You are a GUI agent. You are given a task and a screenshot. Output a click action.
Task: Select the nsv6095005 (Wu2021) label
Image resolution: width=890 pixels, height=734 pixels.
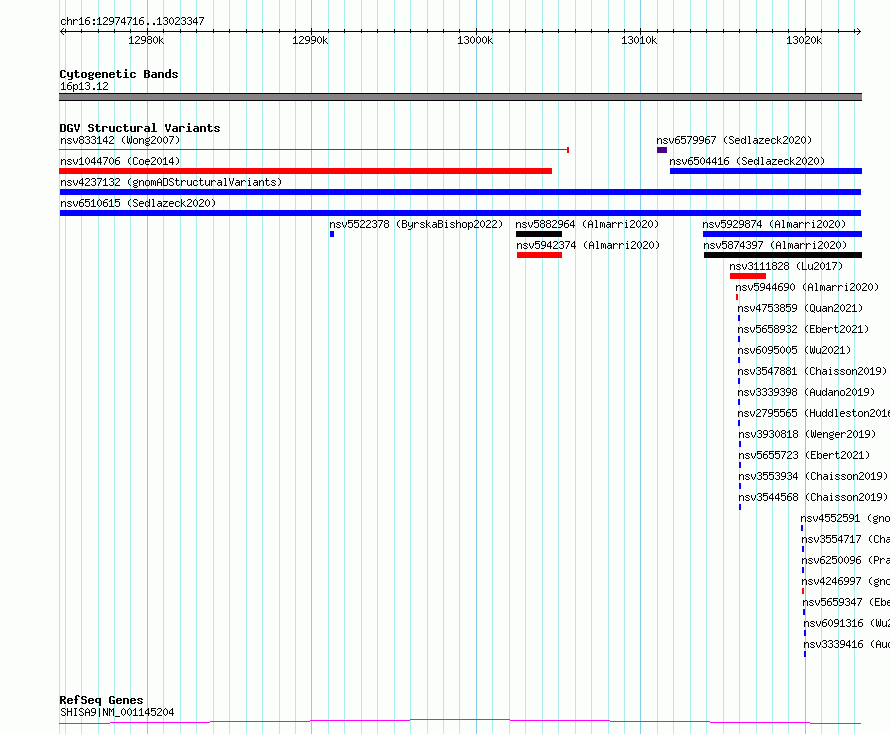pos(794,350)
